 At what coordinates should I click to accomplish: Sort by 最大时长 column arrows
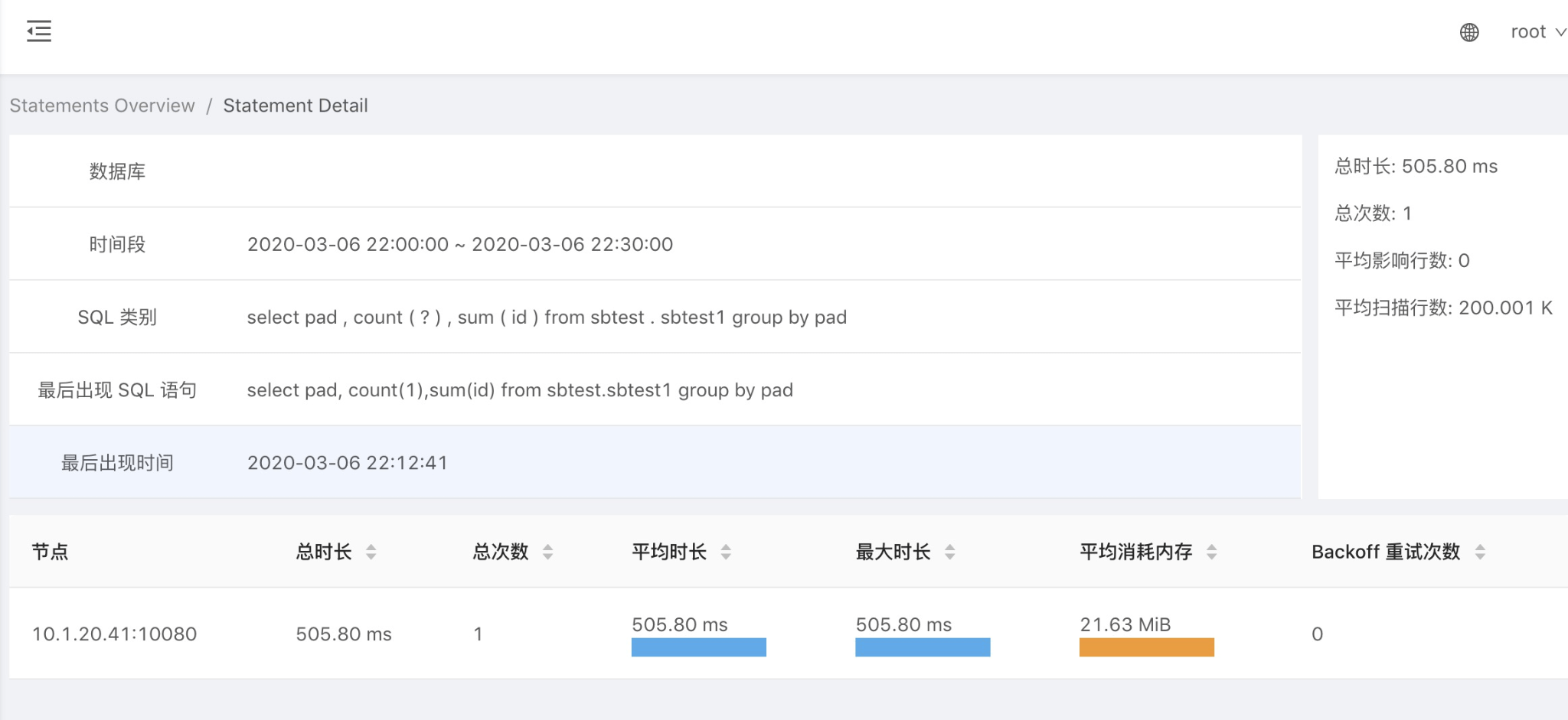pos(950,552)
